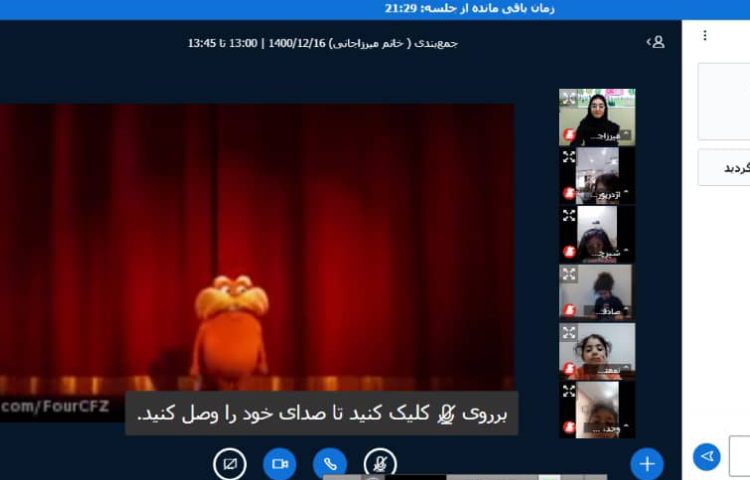Focus the chat message input field

tap(739, 456)
